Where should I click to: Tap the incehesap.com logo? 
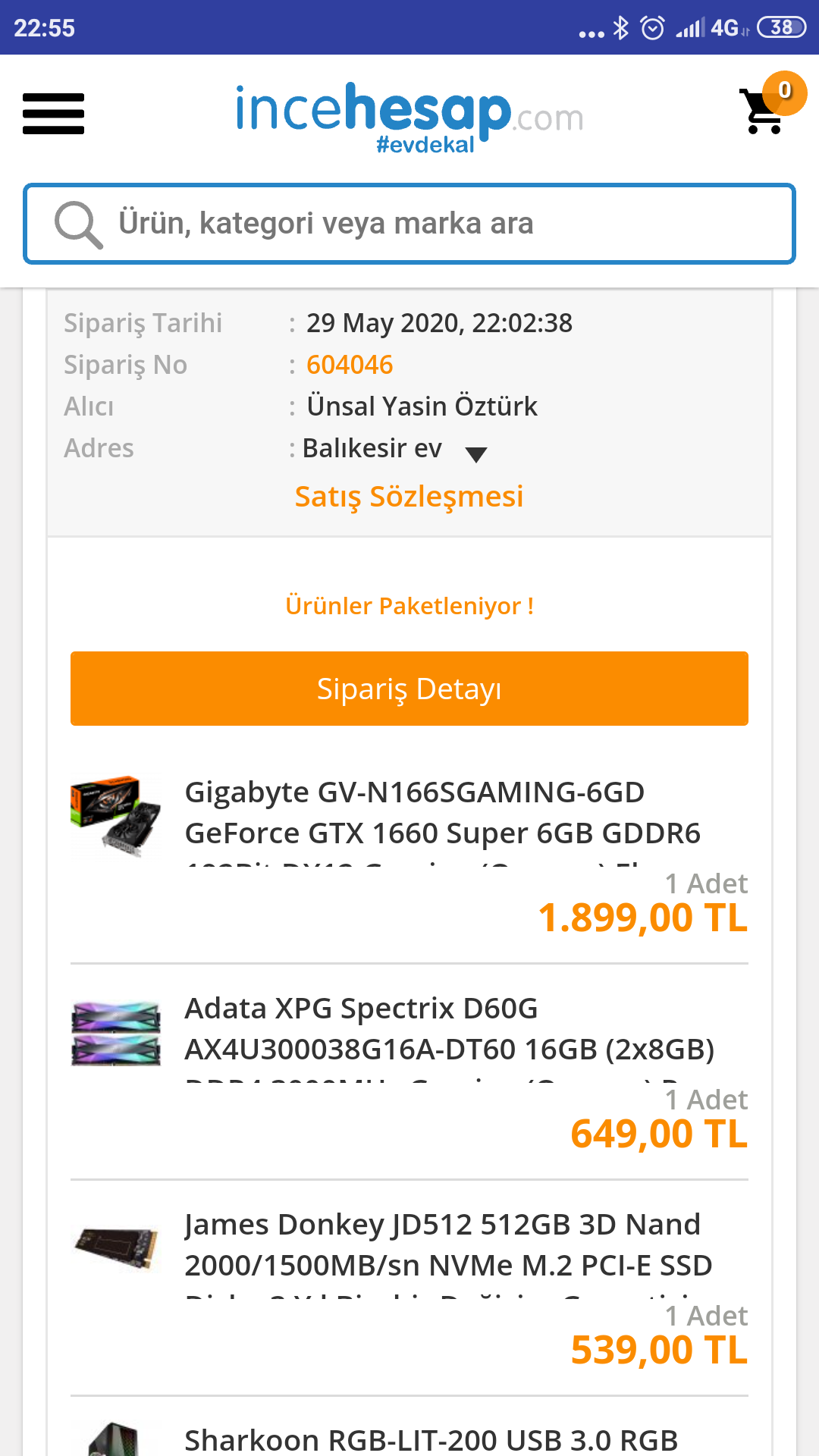click(x=409, y=115)
